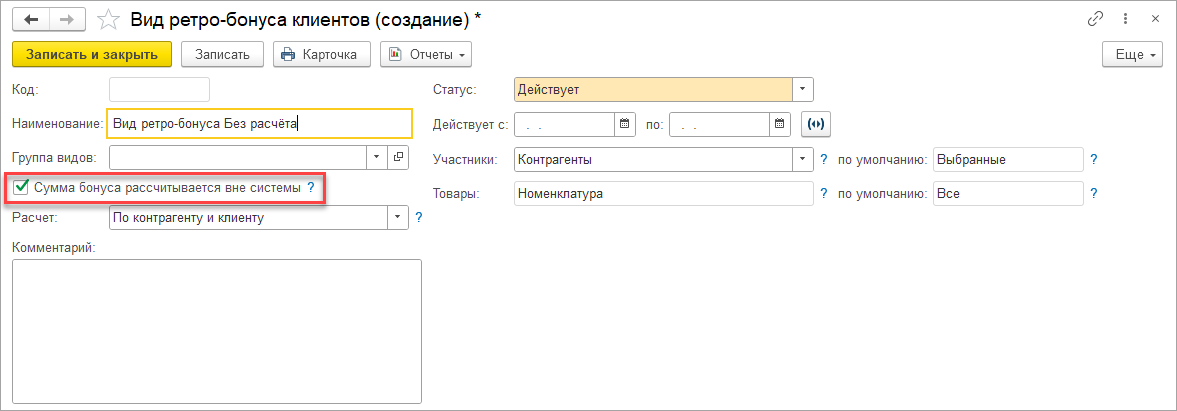
Task: Click the Карточка button
Action: 321,54
